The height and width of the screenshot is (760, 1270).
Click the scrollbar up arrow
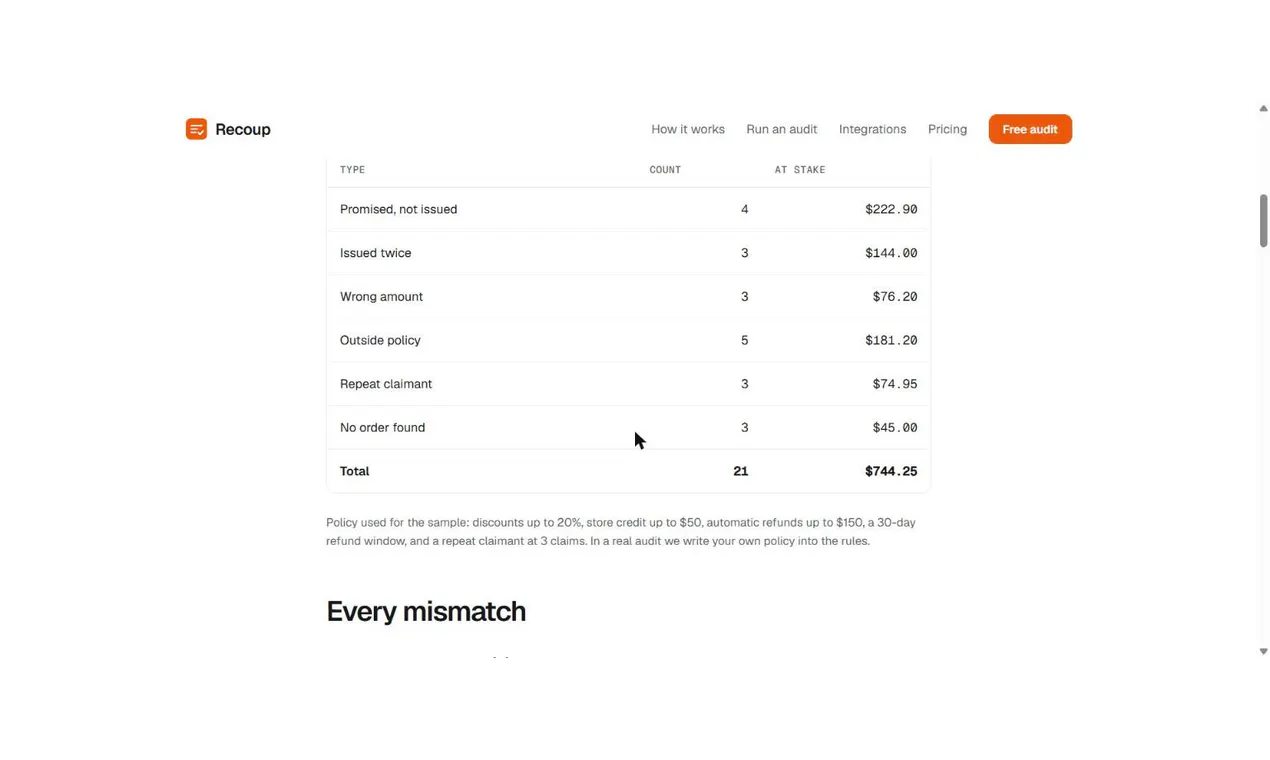[1263, 108]
